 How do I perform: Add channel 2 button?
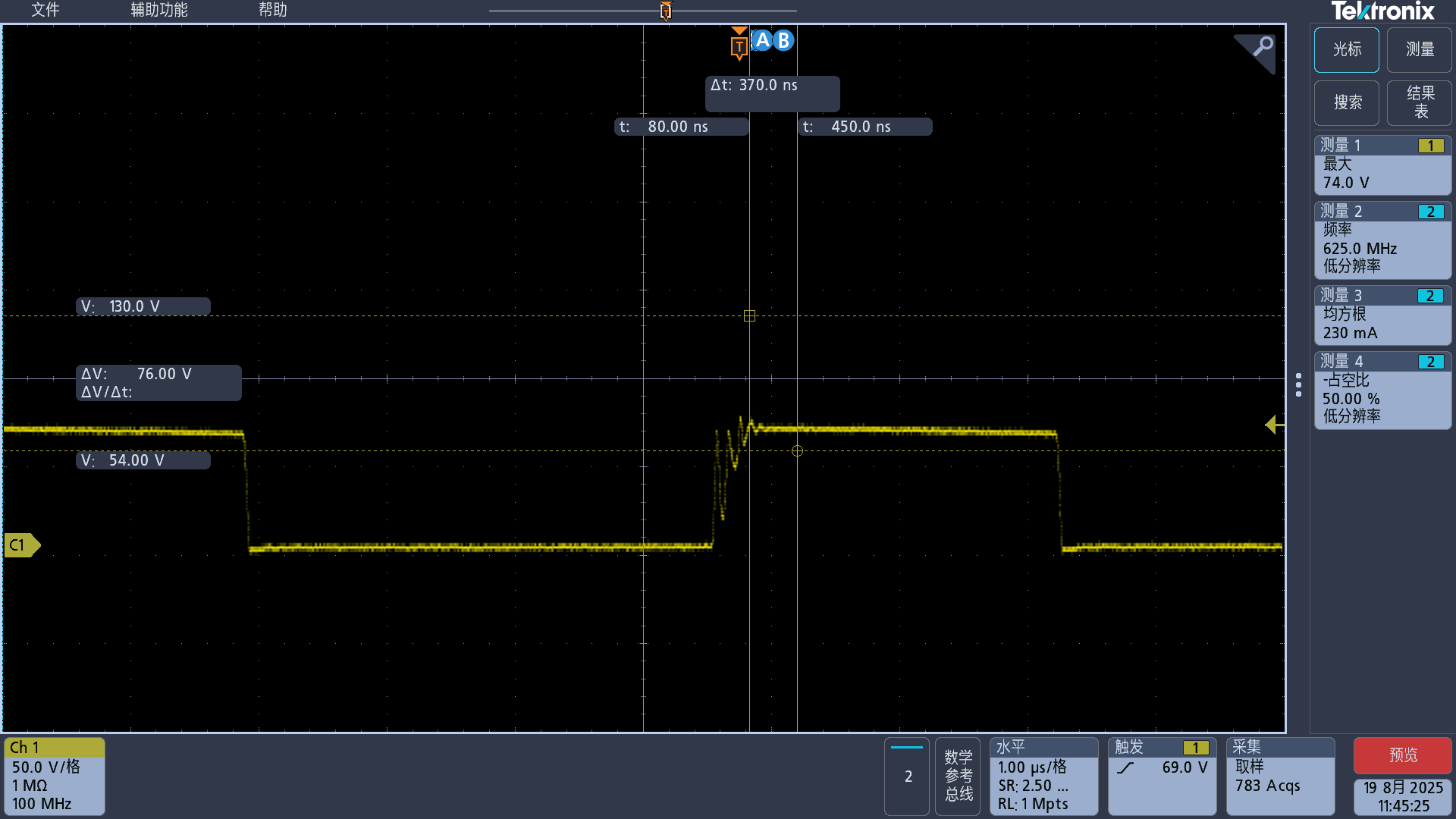[x=907, y=776]
